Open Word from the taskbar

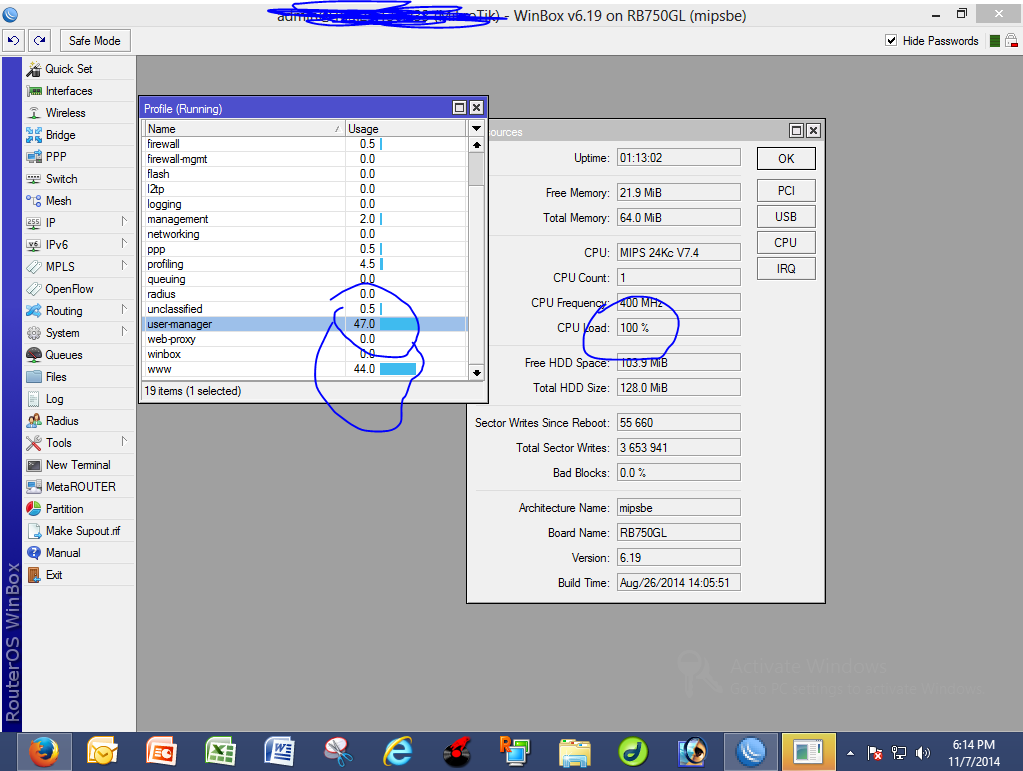279,752
